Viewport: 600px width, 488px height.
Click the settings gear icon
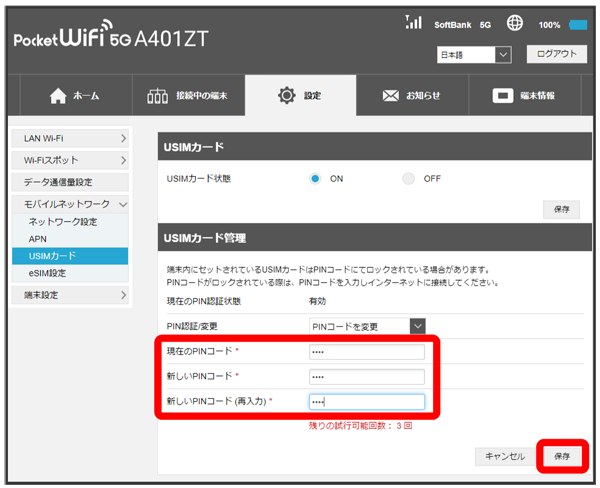[x=286, y=96]
